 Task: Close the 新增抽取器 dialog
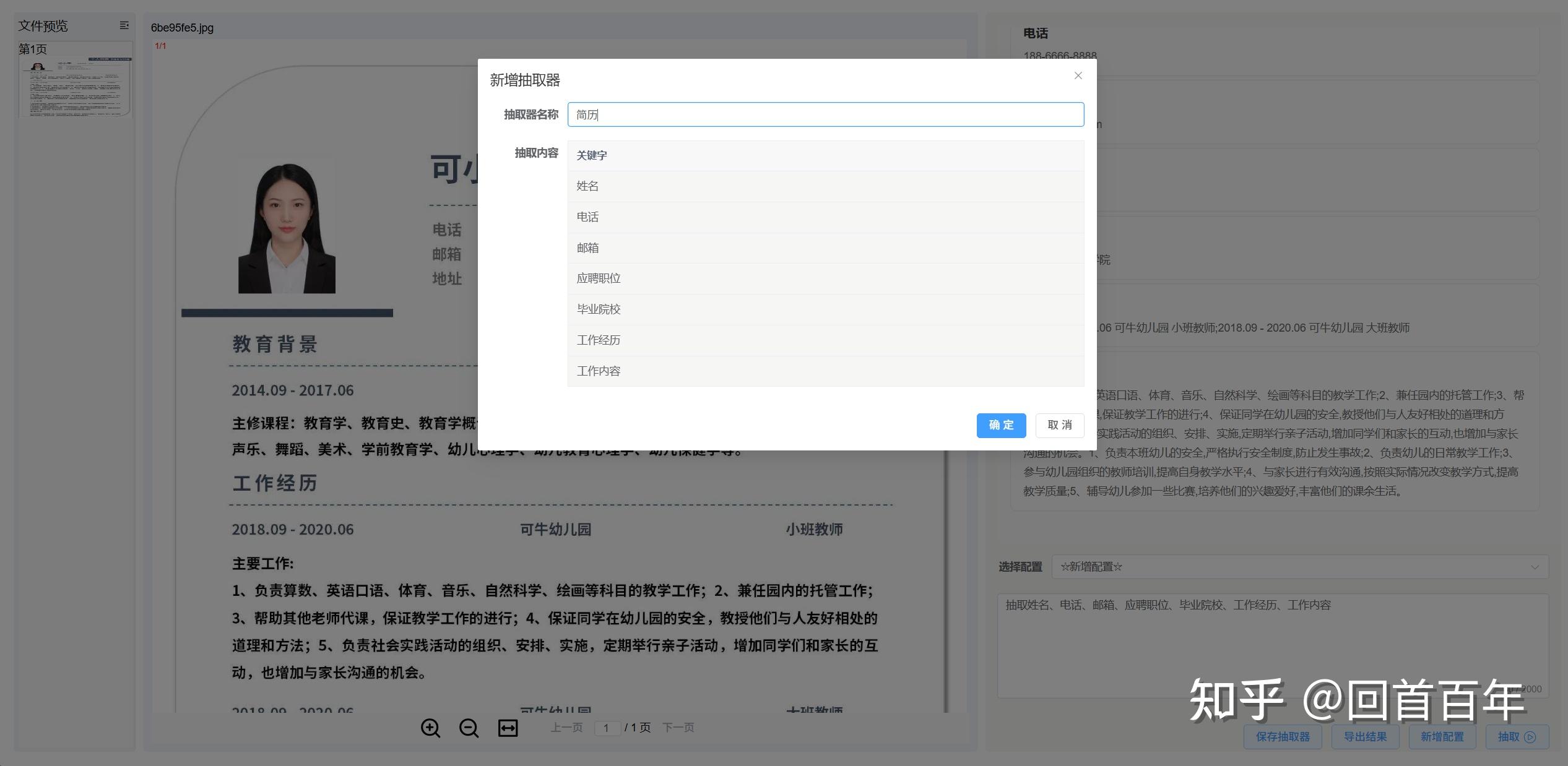[x=1078, y=75]
